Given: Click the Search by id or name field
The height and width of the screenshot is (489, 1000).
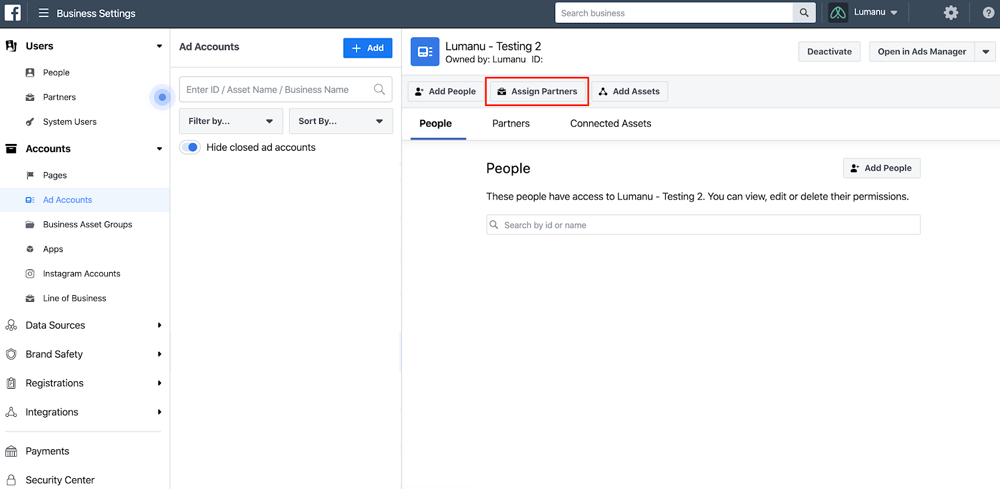Looking at the screenshot, I should coord(703,225).
